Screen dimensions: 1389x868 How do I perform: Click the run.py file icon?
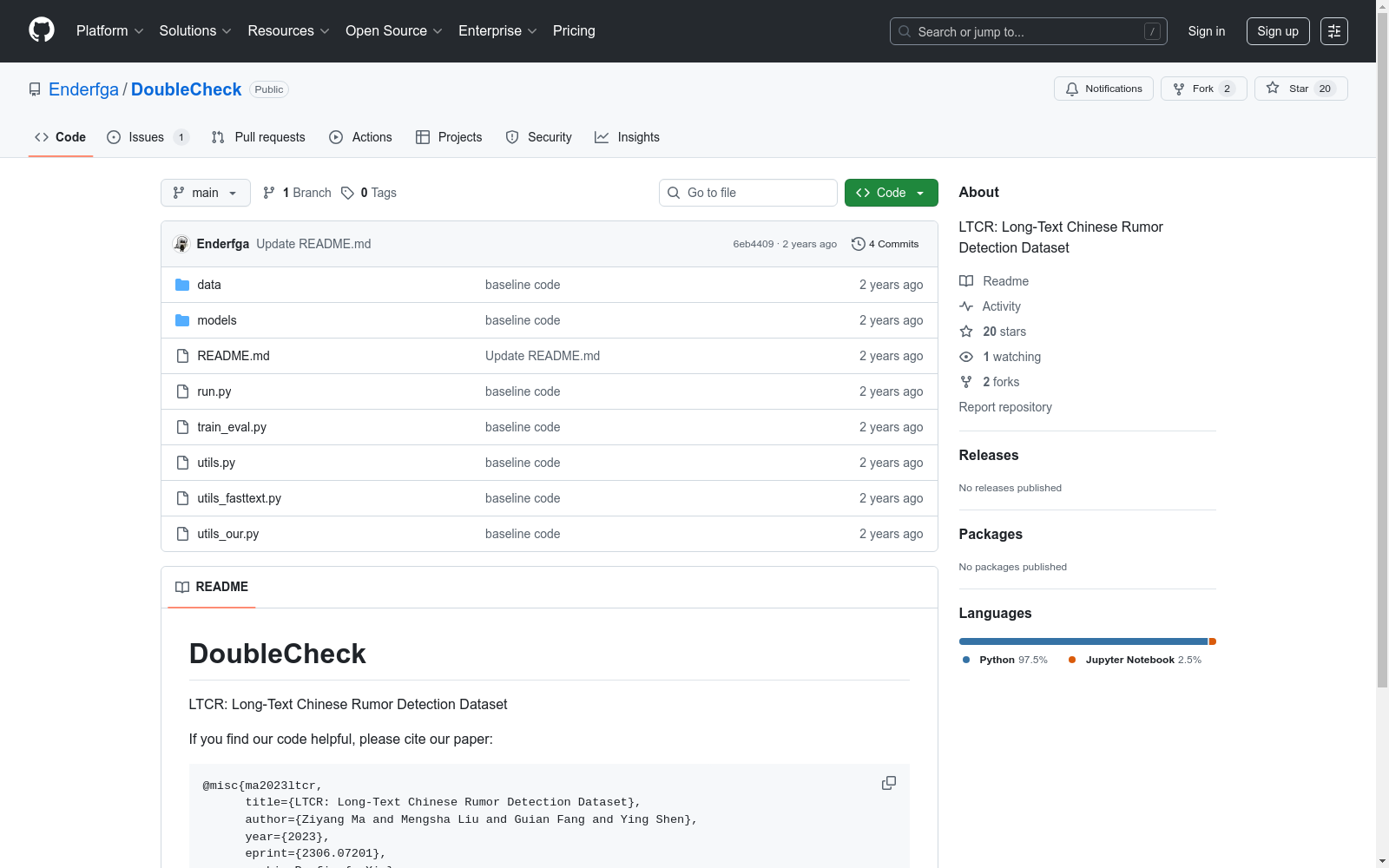pos(182,391)
